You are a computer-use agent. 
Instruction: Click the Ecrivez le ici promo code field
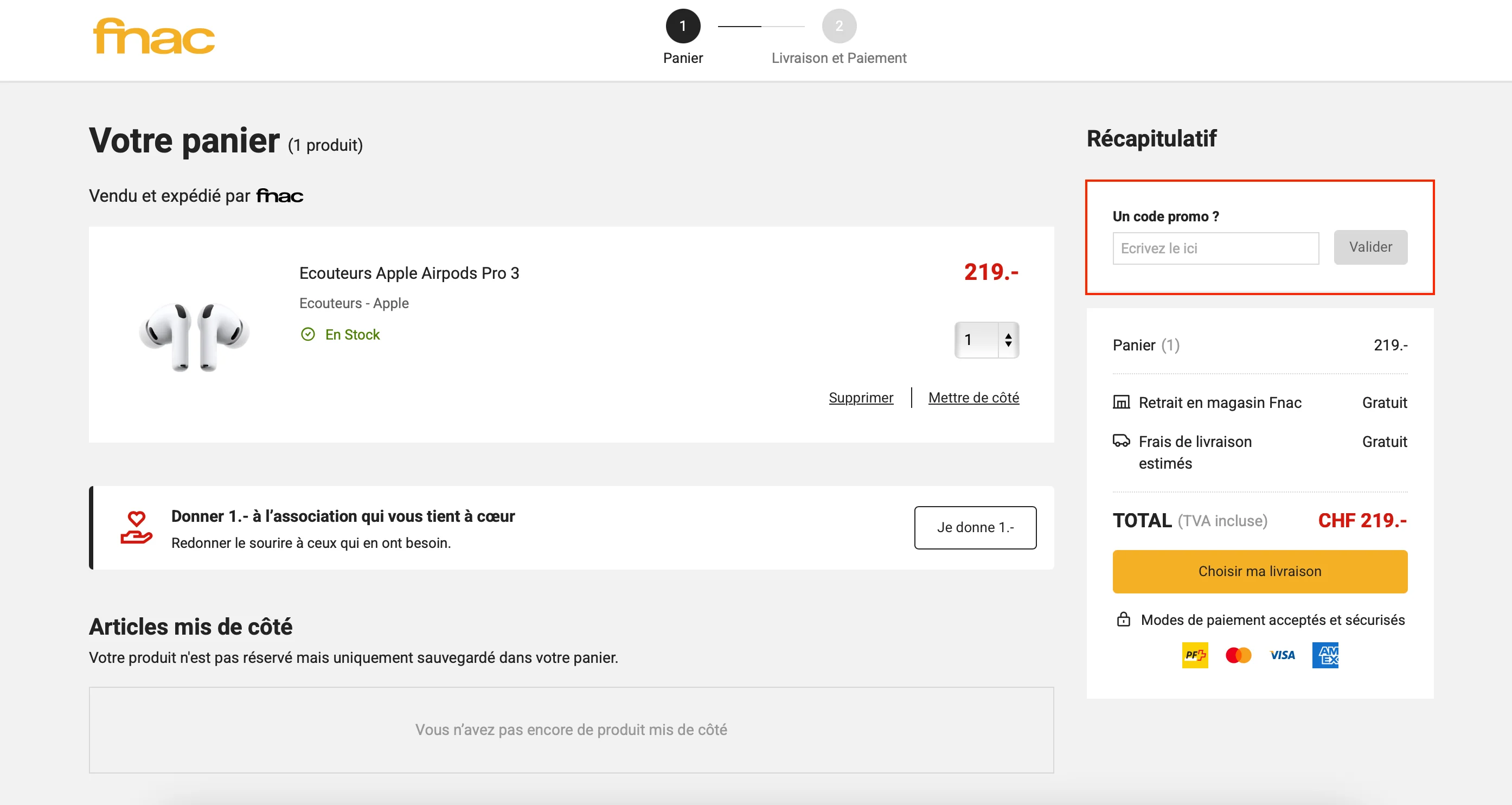coord(1215,248)
